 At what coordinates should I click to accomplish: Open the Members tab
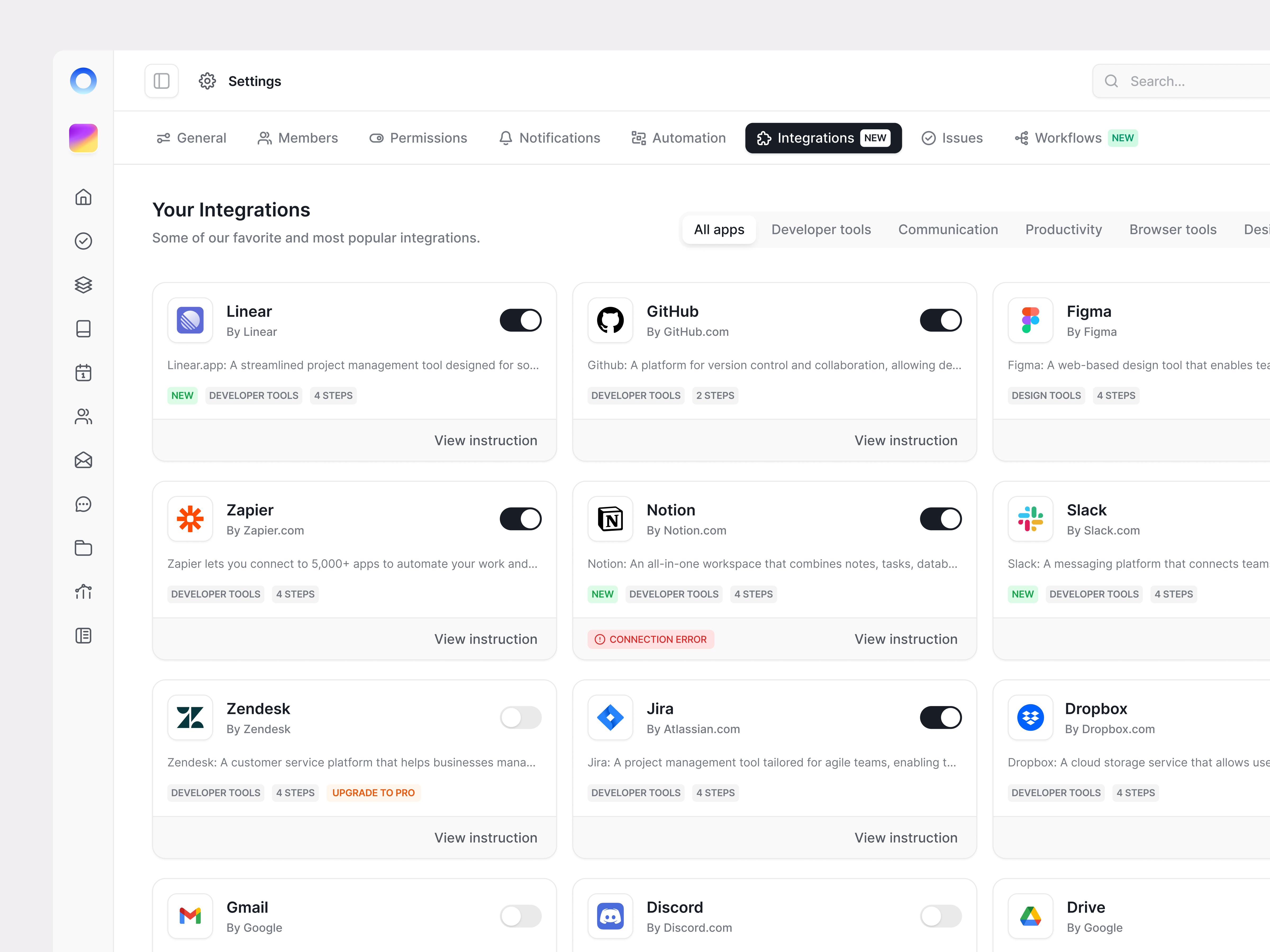pyautogui.click(x=297, y=138)
